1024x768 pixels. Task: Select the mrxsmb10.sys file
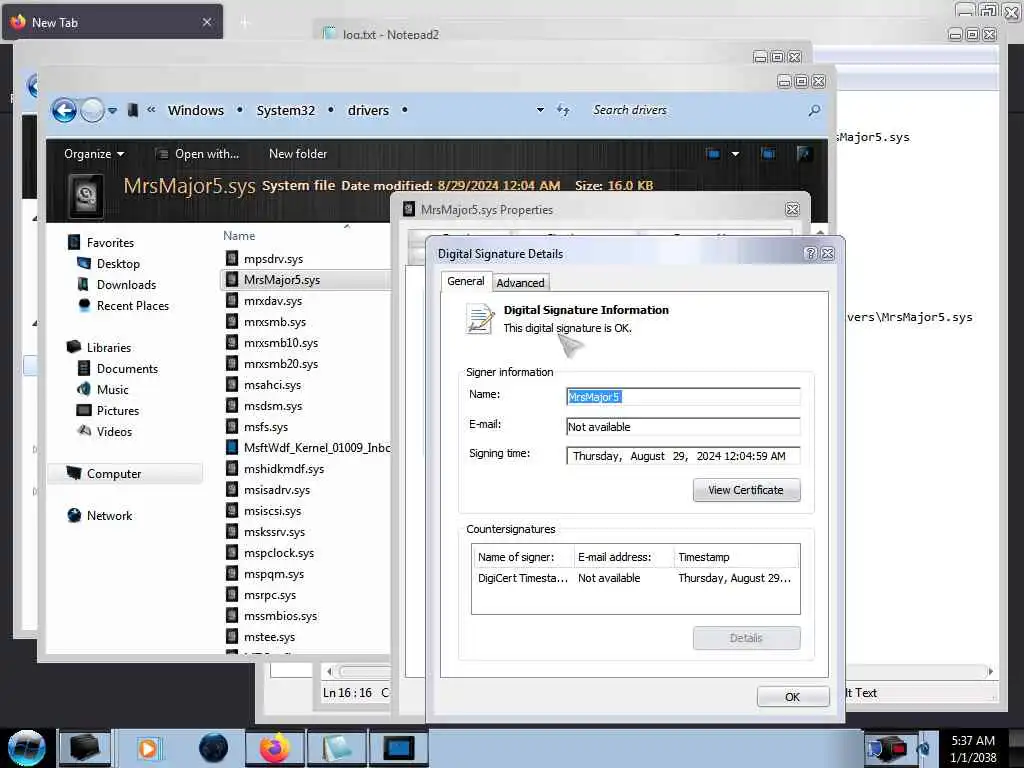coord(281,343)
